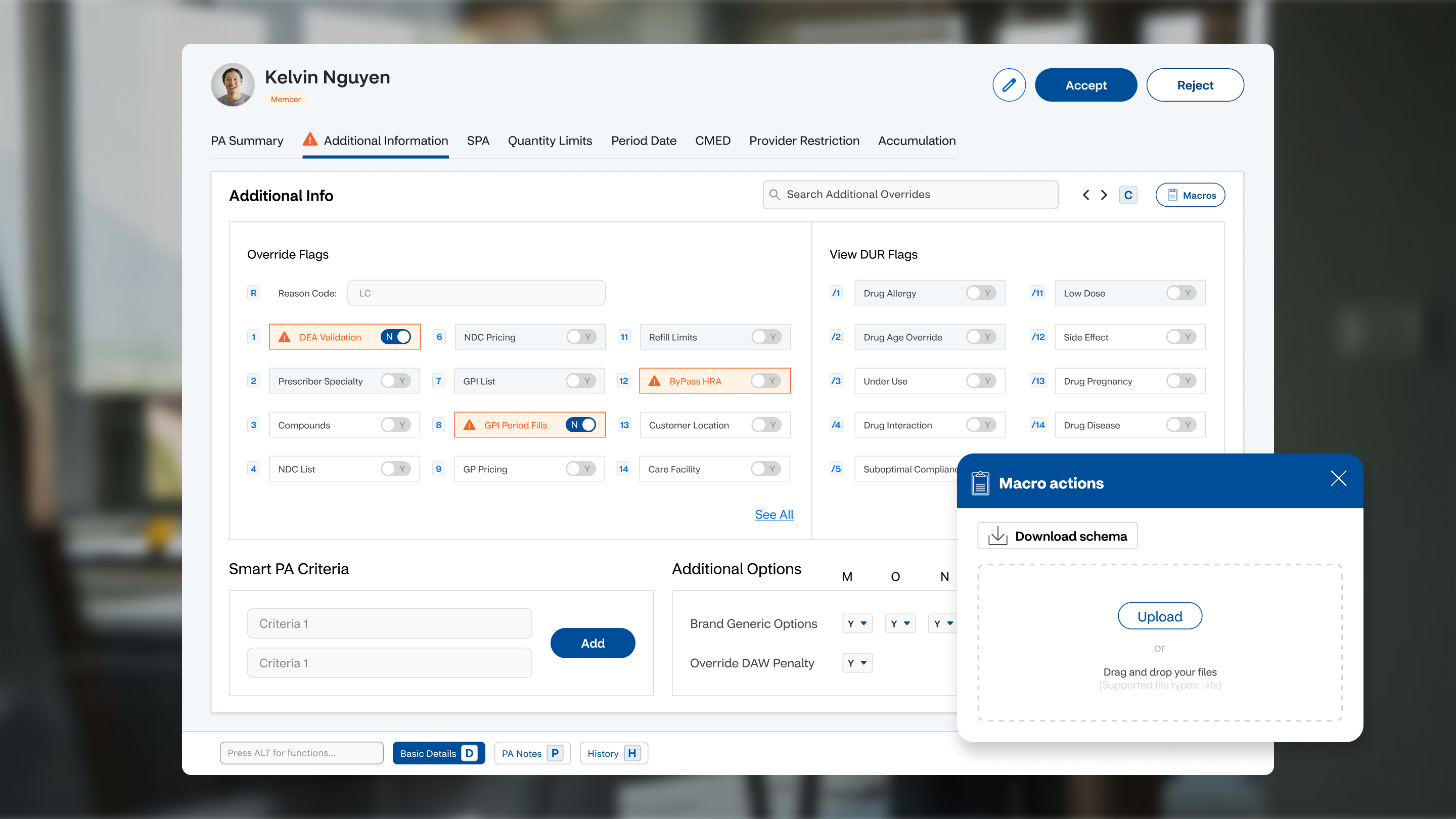Open the Macros clipboard button
This screenshot has width=1456, height=819.
1191,195
